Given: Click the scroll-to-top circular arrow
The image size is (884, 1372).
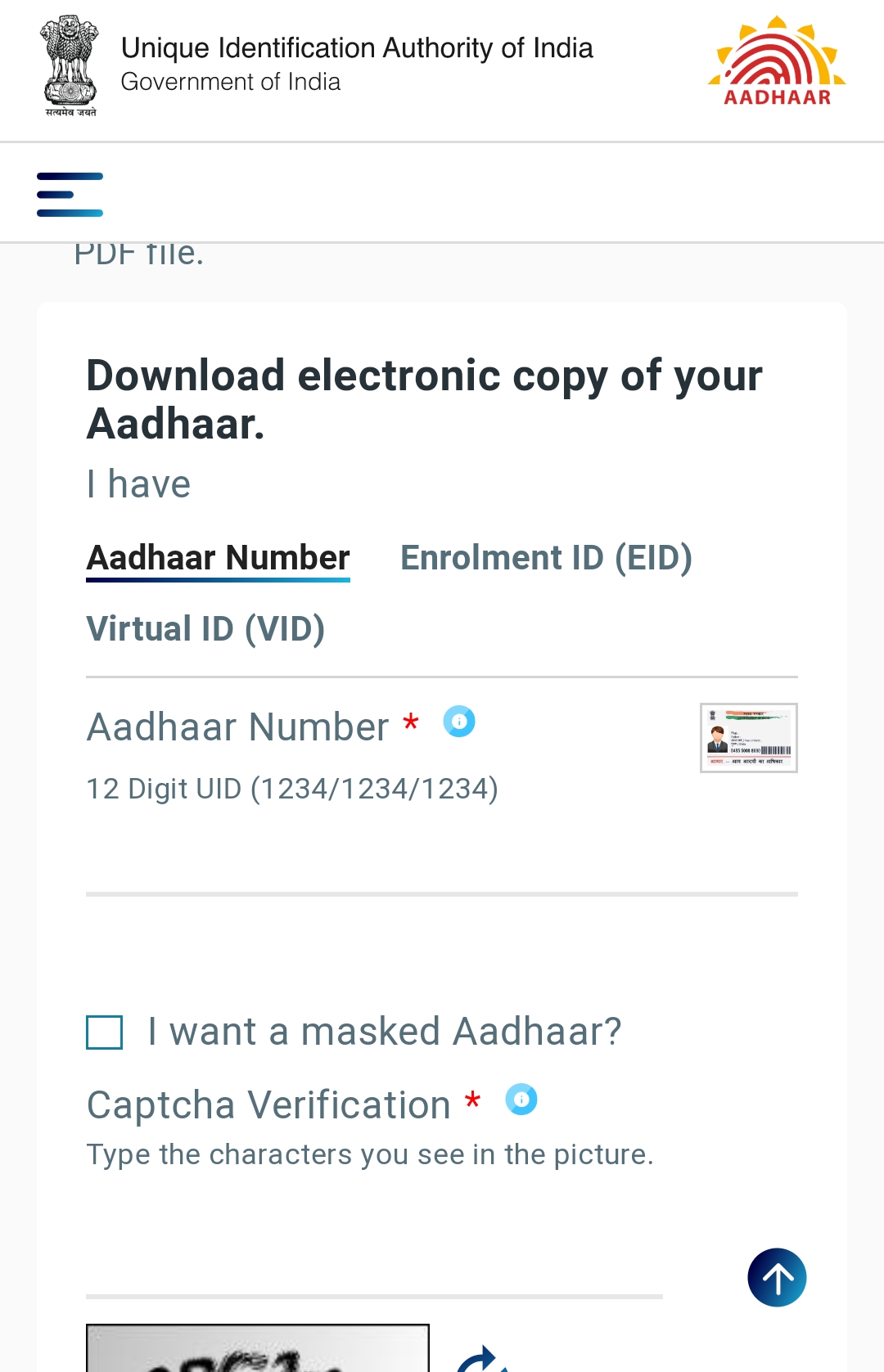Looking at the screenshot, I should tap(778, 1276).
